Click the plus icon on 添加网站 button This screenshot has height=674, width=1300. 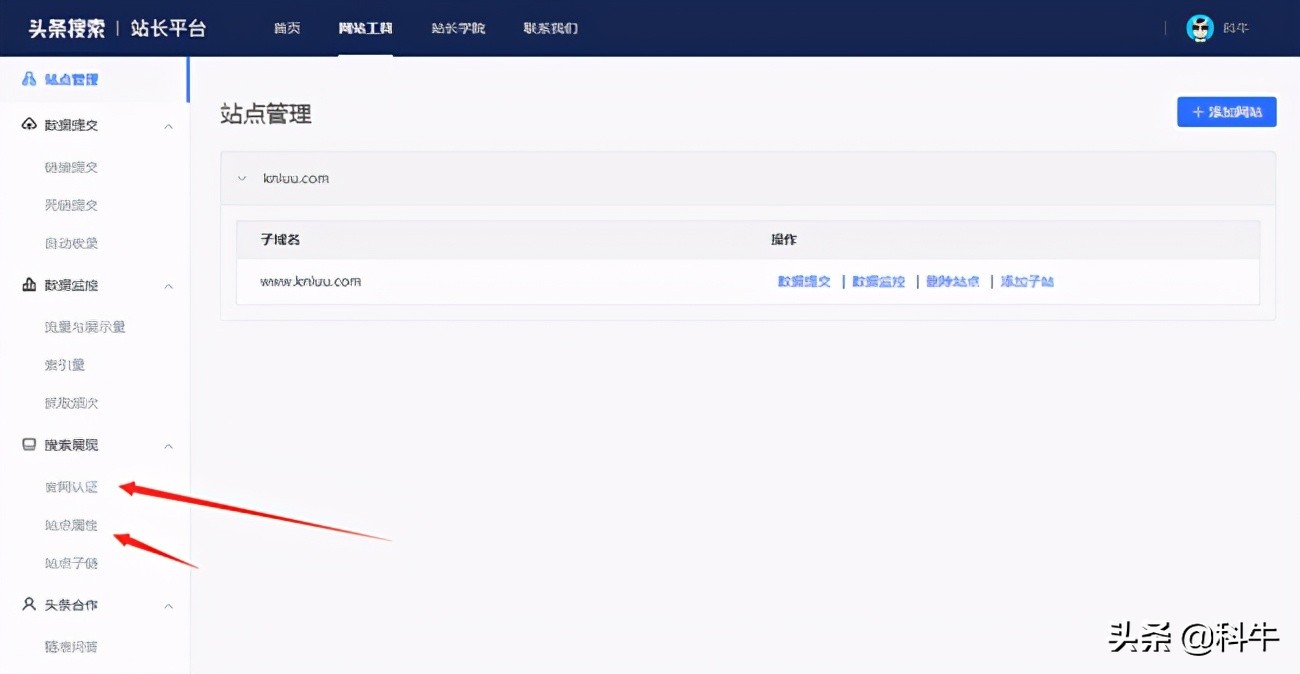[1196, 111]
